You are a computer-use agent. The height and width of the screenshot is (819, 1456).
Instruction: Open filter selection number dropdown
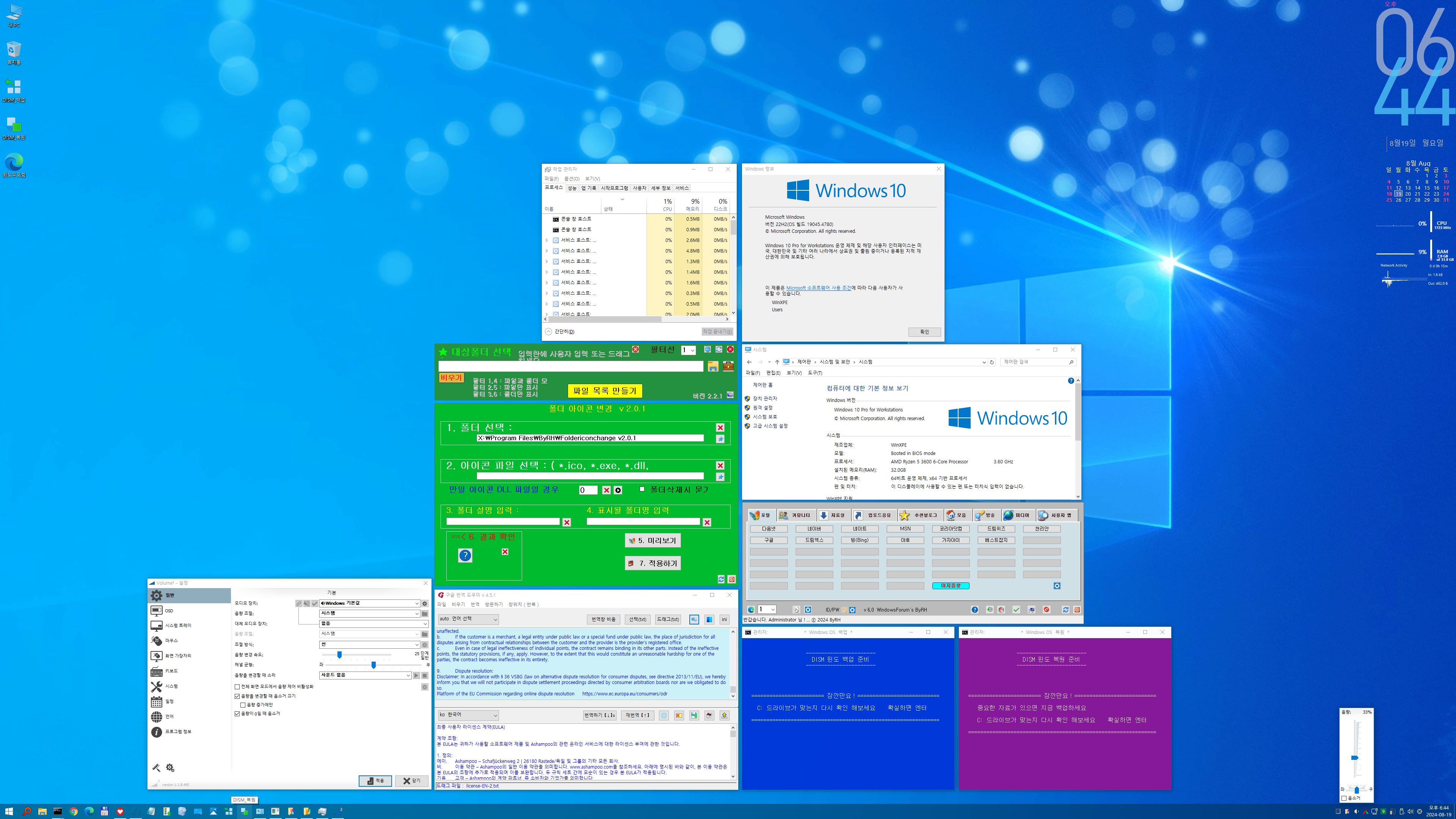[x=688, y=350]
